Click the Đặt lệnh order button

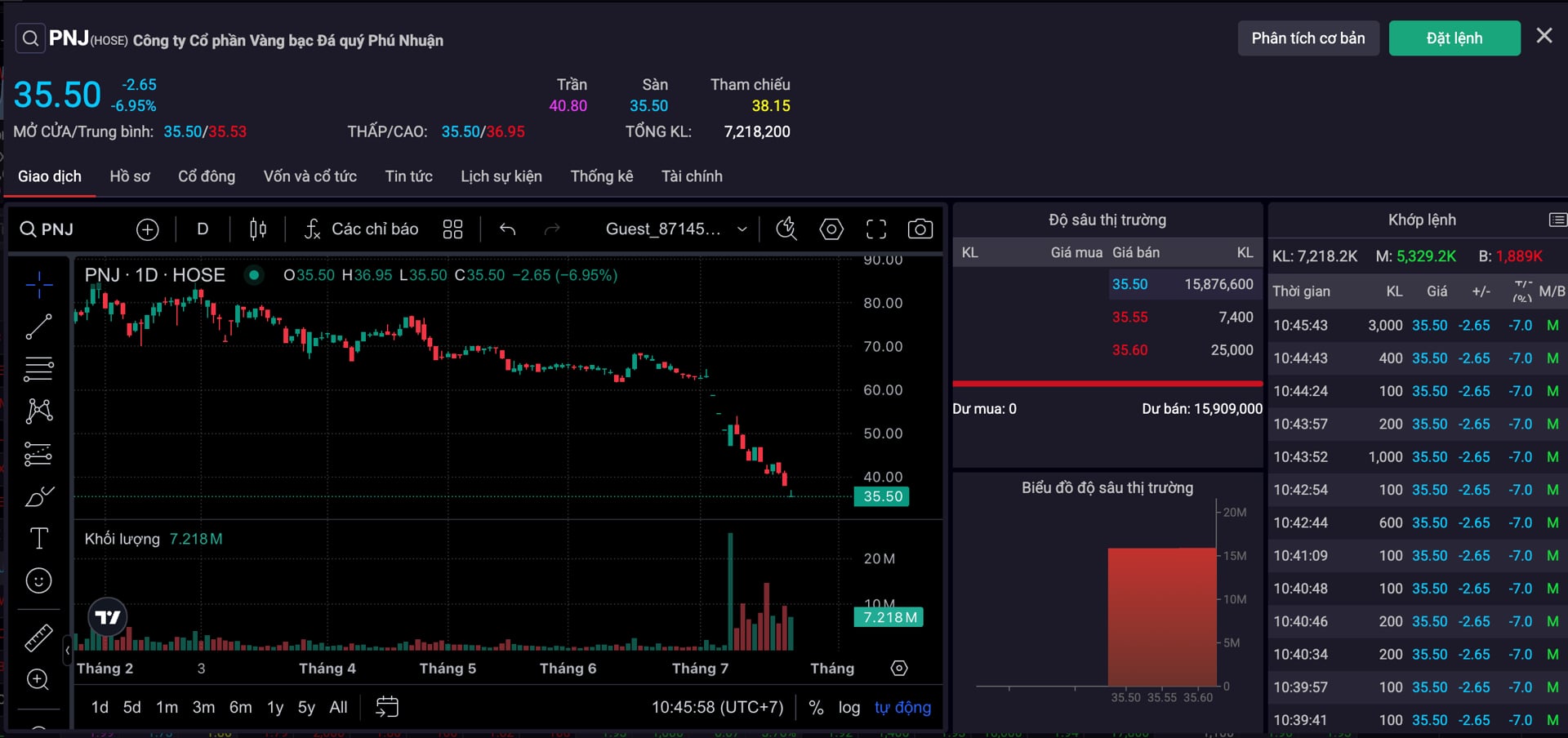coord(1454,38)
